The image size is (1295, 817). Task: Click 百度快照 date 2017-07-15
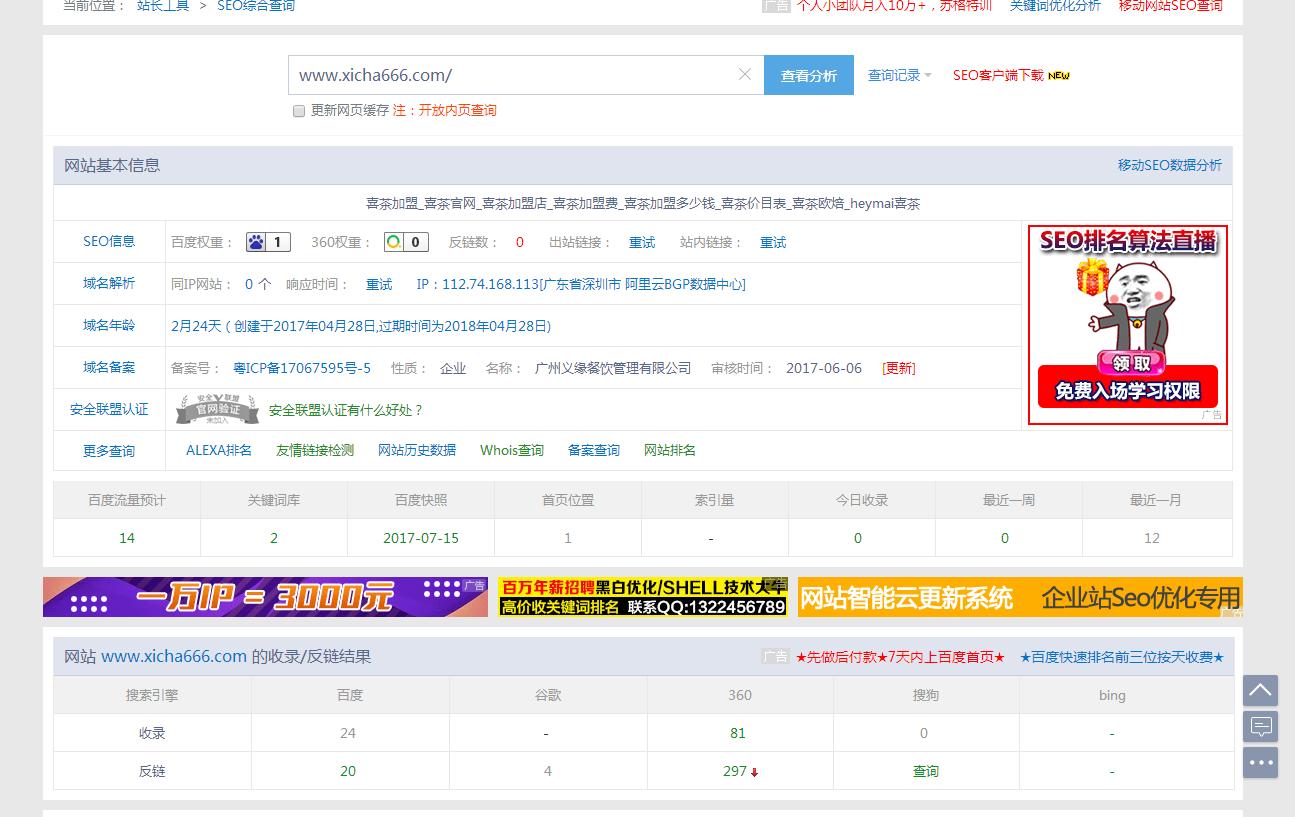click(421, 538)
